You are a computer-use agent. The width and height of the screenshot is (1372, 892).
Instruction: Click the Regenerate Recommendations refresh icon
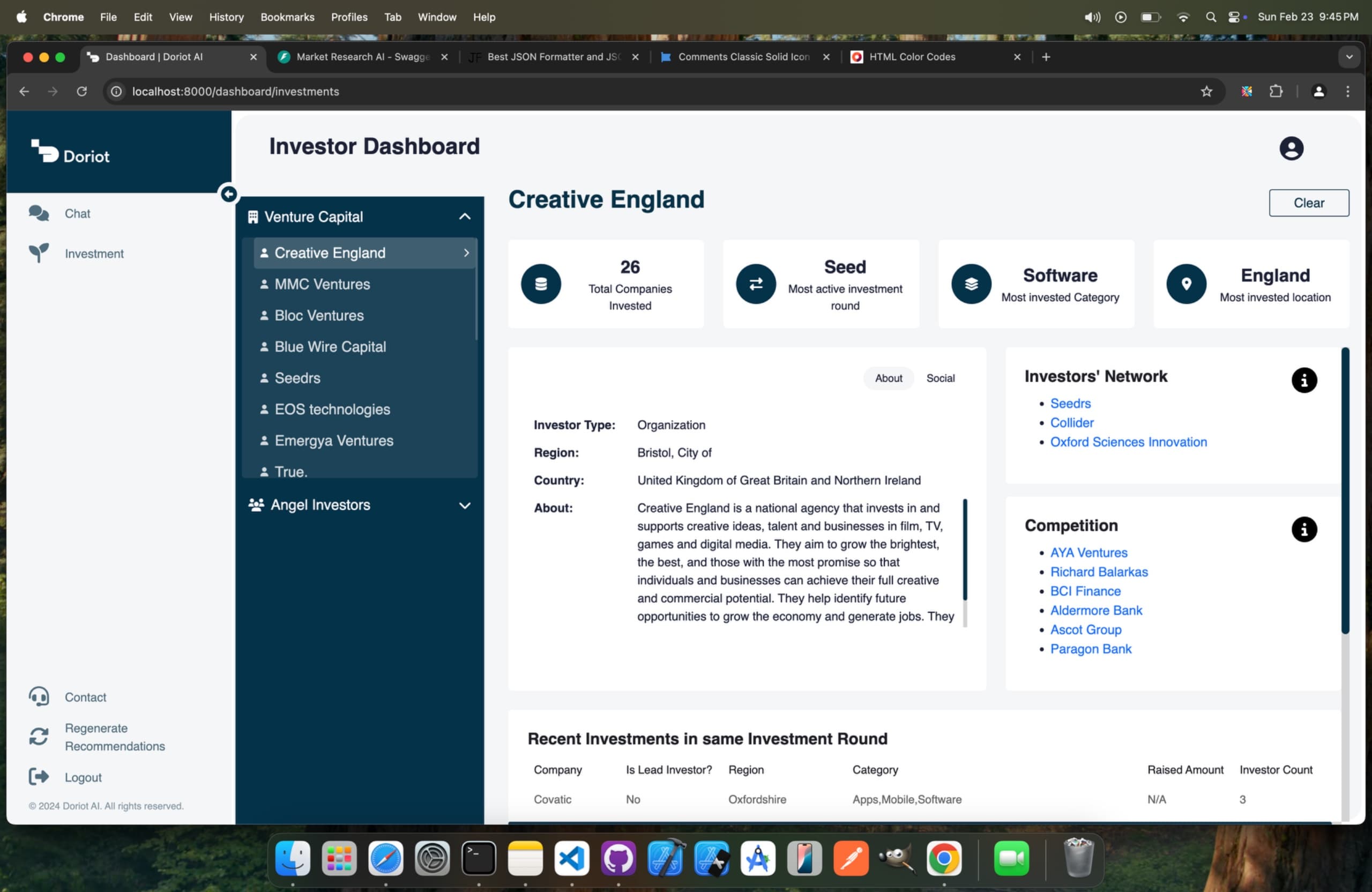(x=39, y=737)
